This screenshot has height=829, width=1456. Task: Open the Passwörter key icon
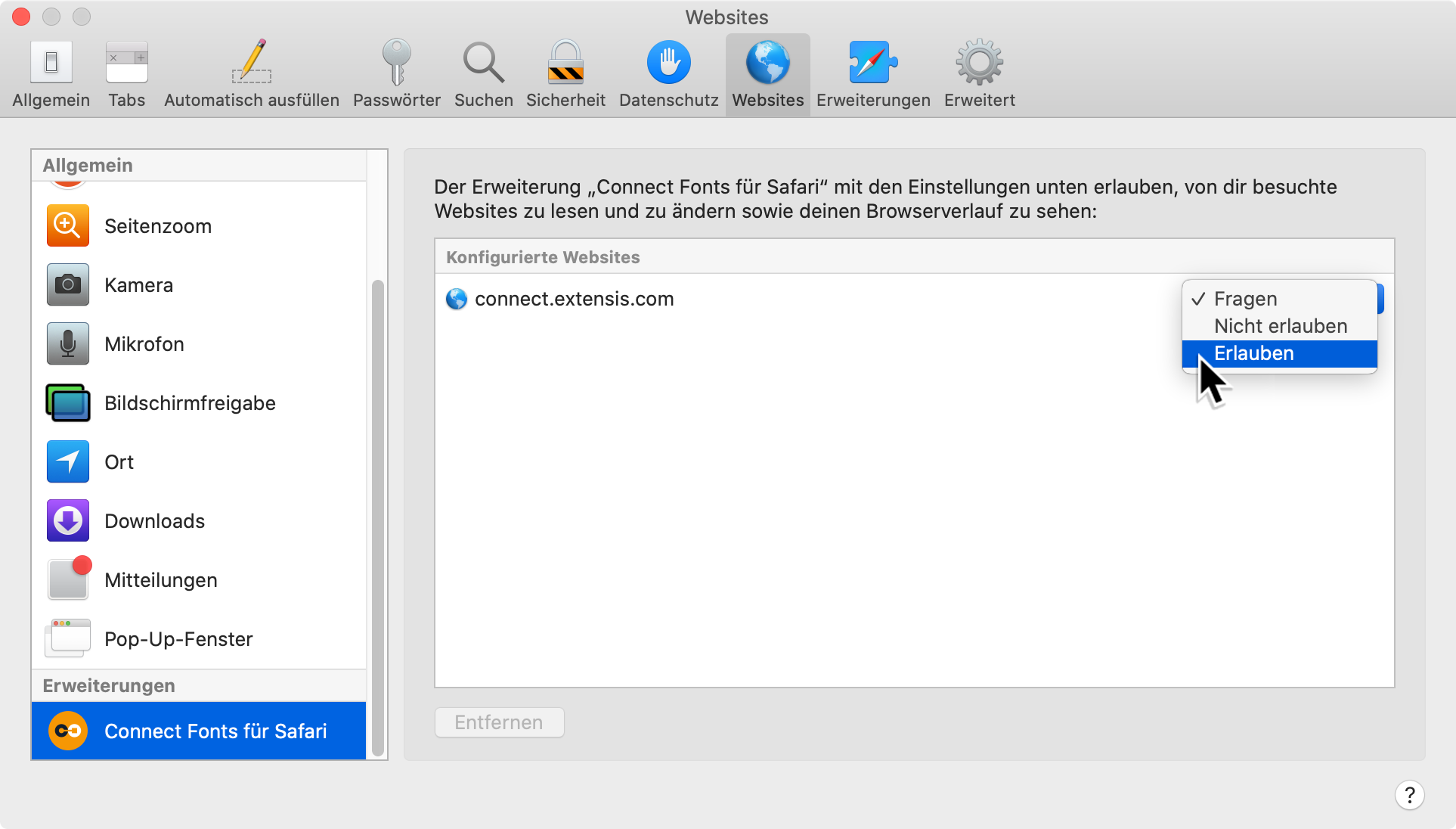[396, 62]
